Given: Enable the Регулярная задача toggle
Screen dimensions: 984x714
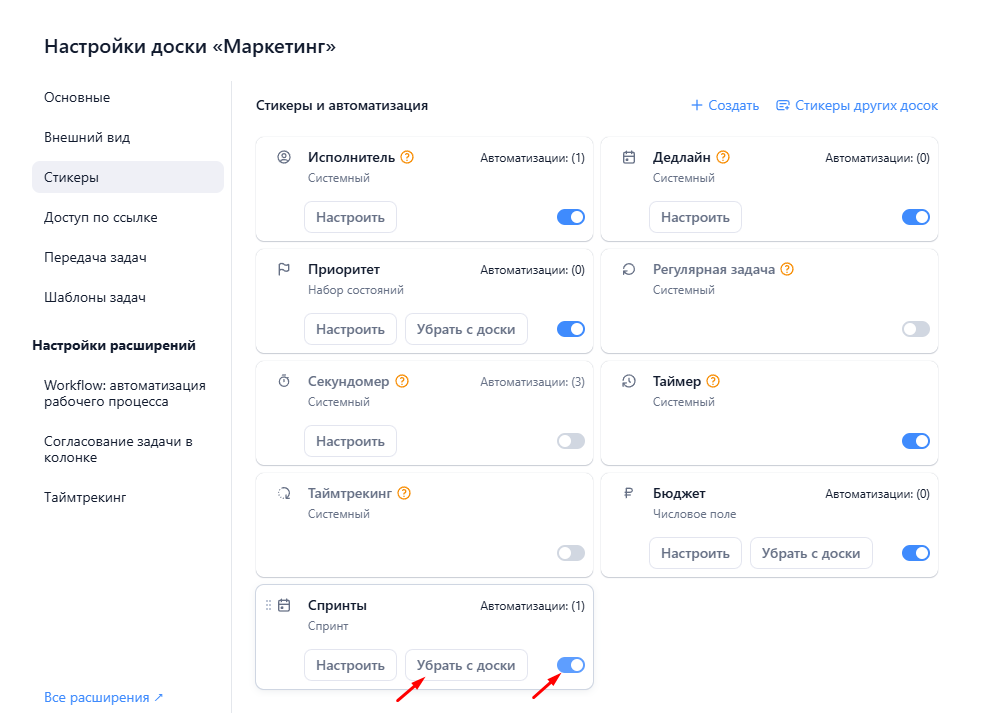Looking at the screenshot, I should click(x=915, y=329).
